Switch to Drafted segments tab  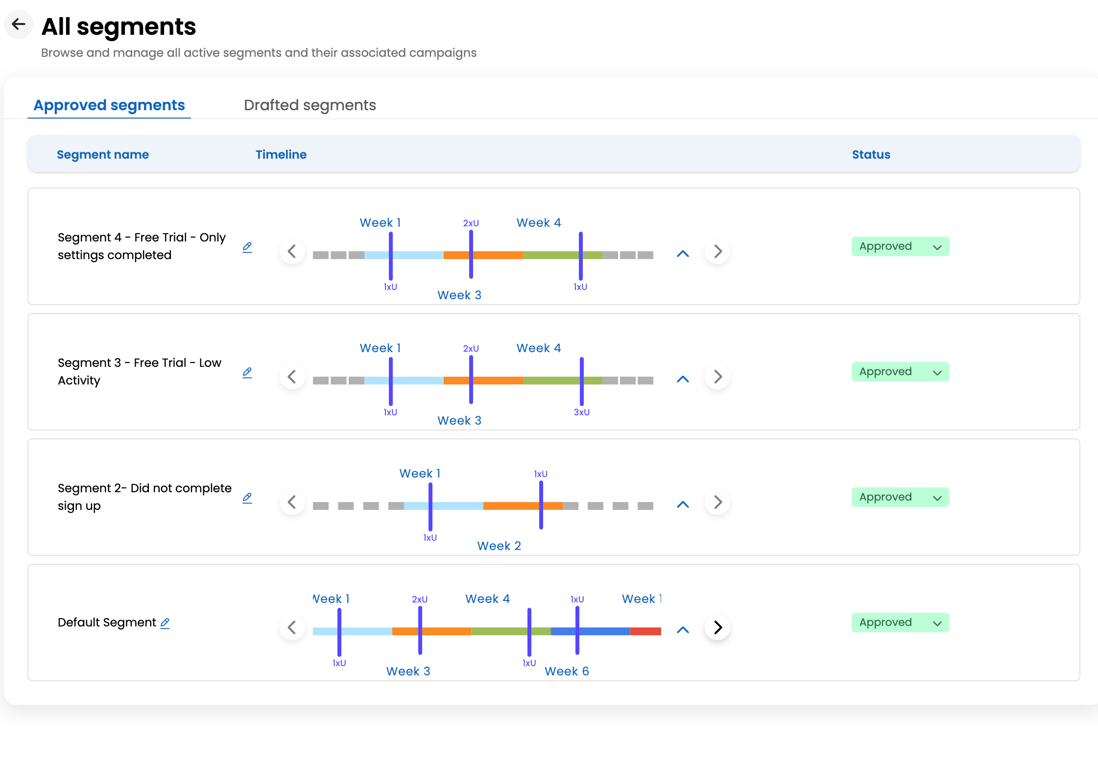coord(310,105)
